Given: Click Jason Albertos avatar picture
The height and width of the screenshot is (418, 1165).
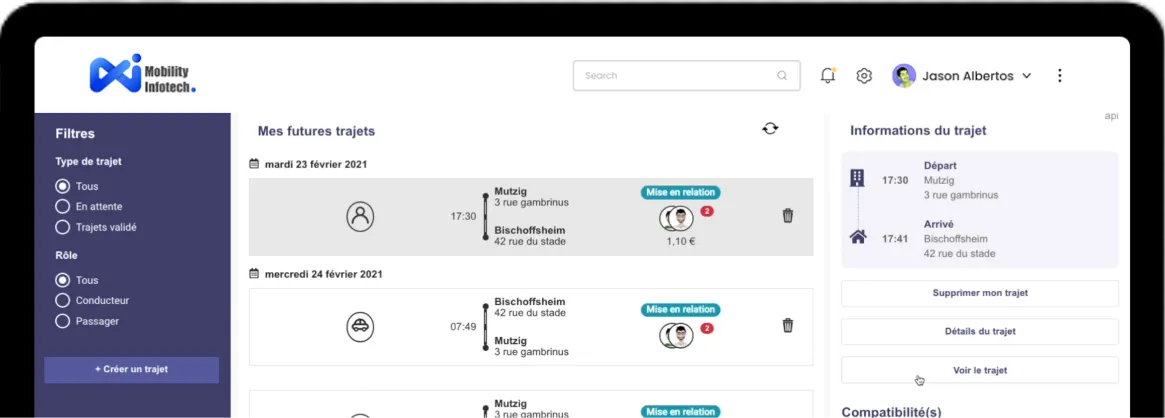Looking at the screenshot, I should click(x=903, y=76).
